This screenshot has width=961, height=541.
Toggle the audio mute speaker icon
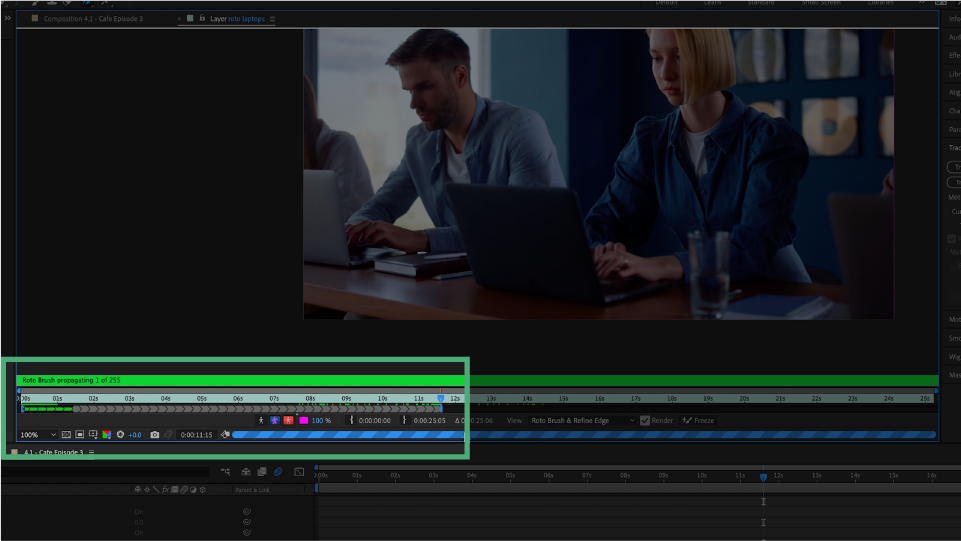pos(225,435)
